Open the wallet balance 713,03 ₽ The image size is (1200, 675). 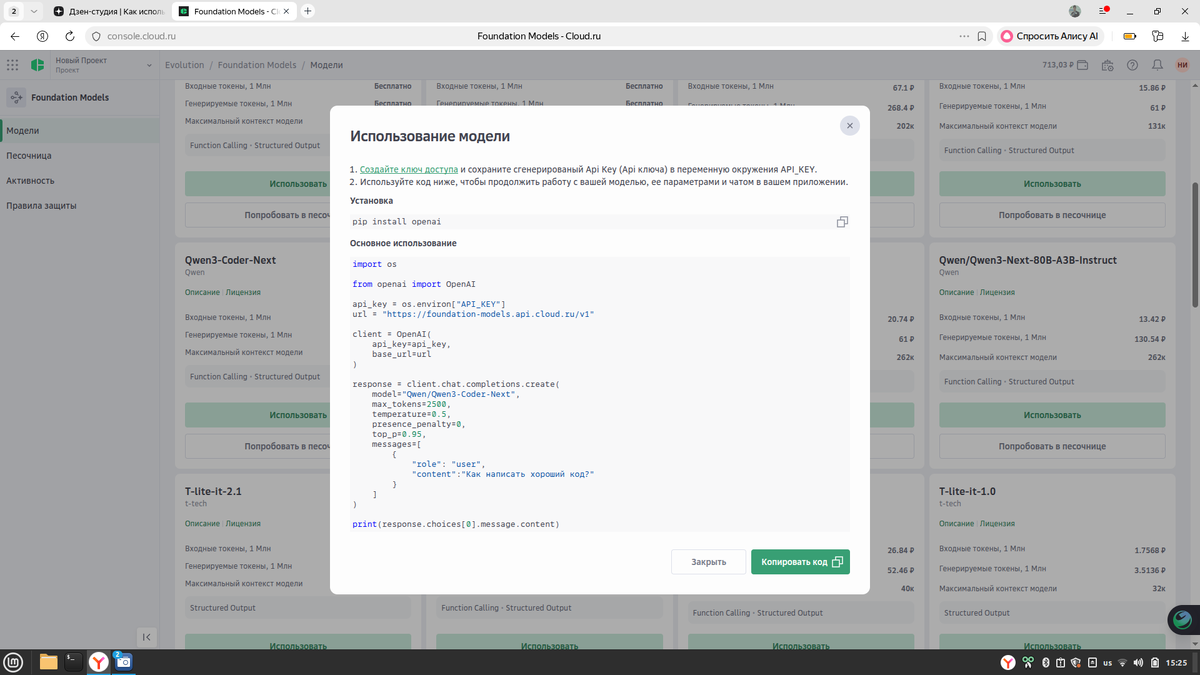point(1064,65)
